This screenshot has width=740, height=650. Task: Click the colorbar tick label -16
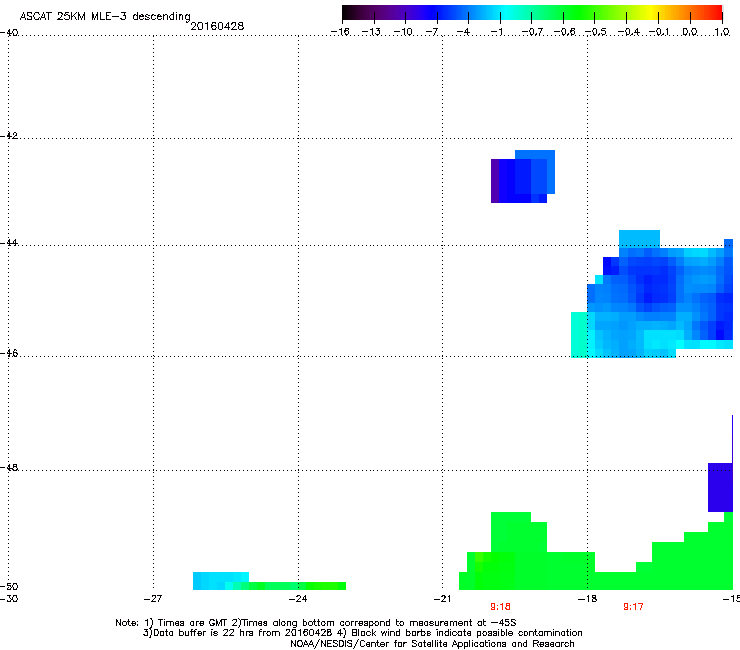point(340,32)
